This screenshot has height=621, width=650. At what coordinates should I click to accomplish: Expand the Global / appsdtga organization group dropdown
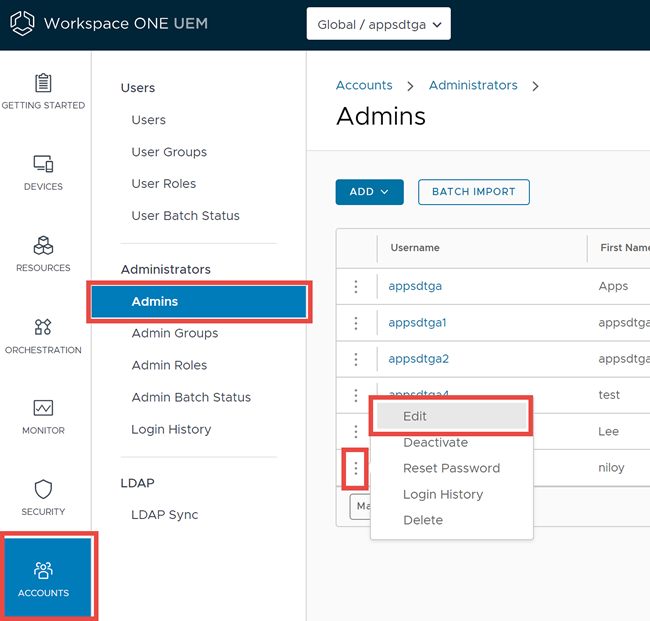(x=378, y=24)
